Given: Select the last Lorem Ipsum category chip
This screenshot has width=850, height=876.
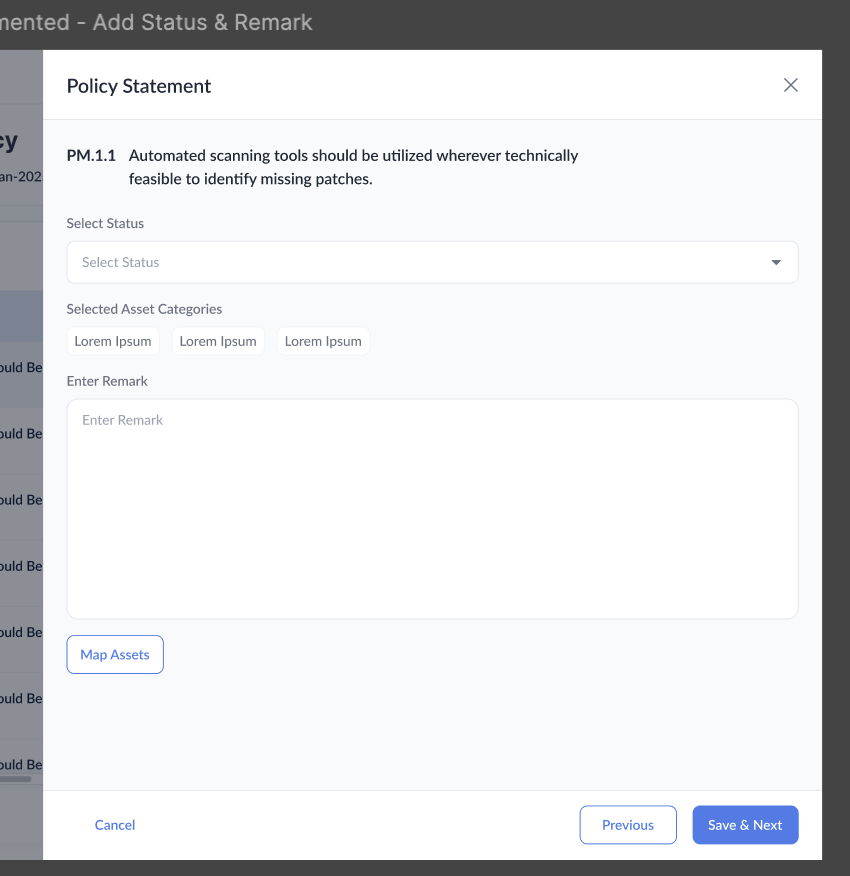Looking at the screenshot, I should pos(323,341).
